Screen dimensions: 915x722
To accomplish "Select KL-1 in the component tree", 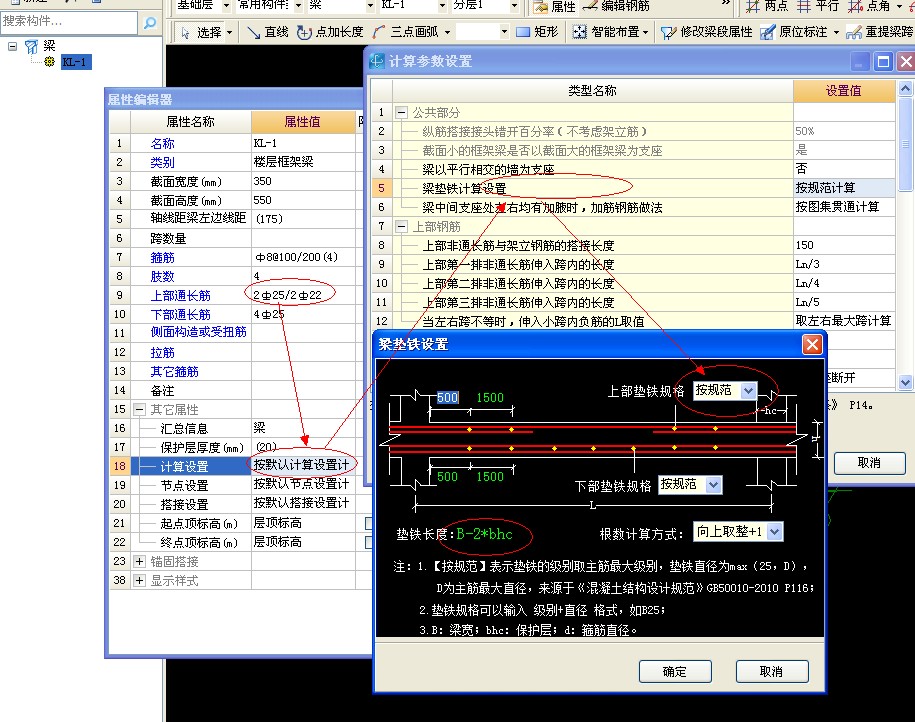I will (75, 62).
